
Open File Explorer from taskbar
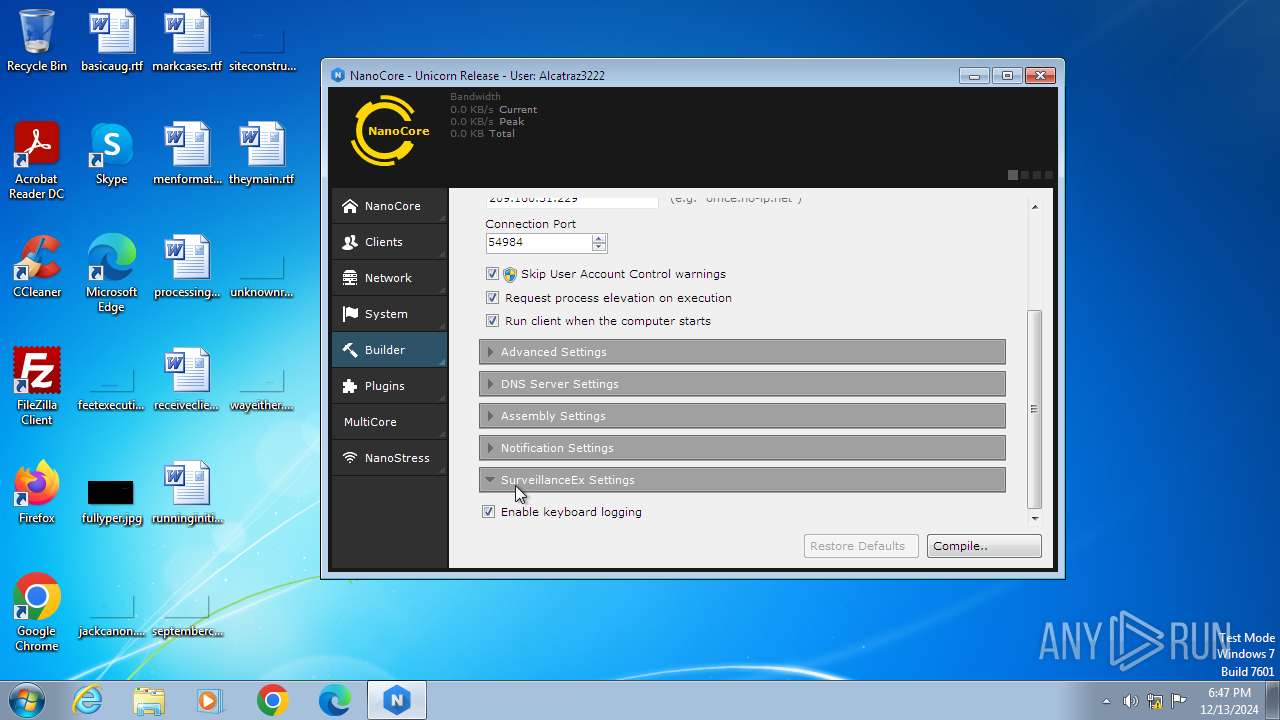(149, 700)
